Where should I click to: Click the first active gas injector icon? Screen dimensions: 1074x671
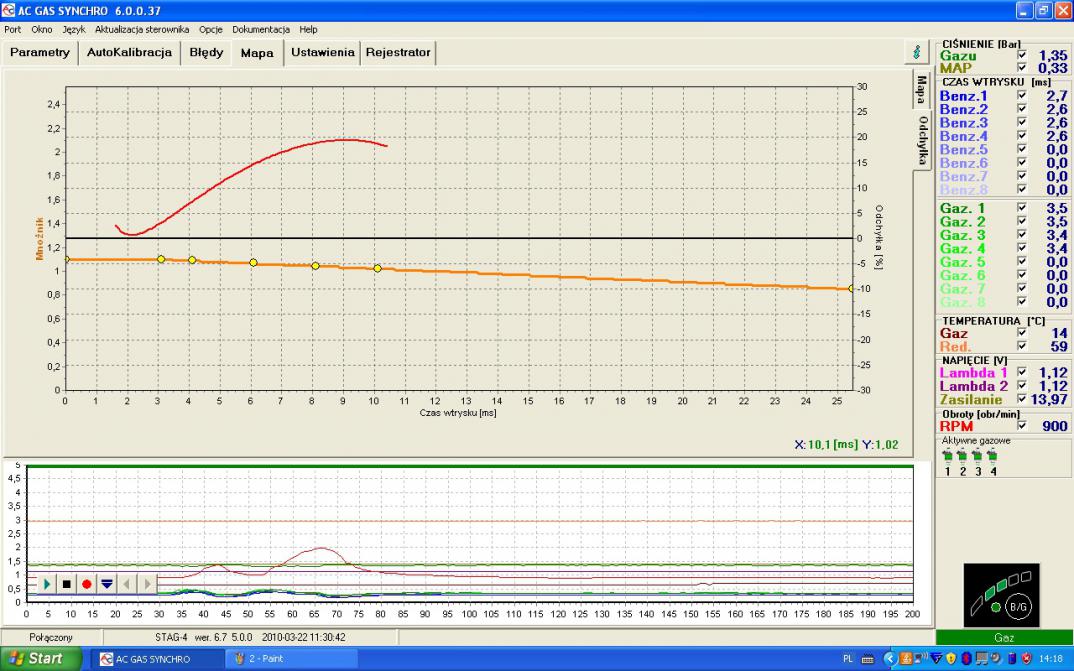pyautogui.click(x=948, y=455)
